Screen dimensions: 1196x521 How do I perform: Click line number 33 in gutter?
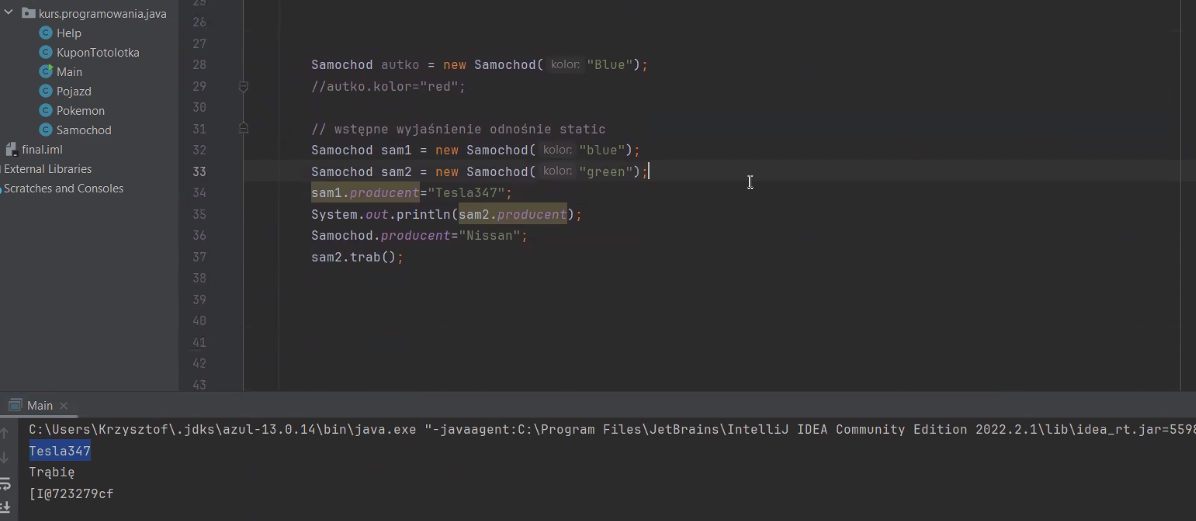click(x=199, y=172)
